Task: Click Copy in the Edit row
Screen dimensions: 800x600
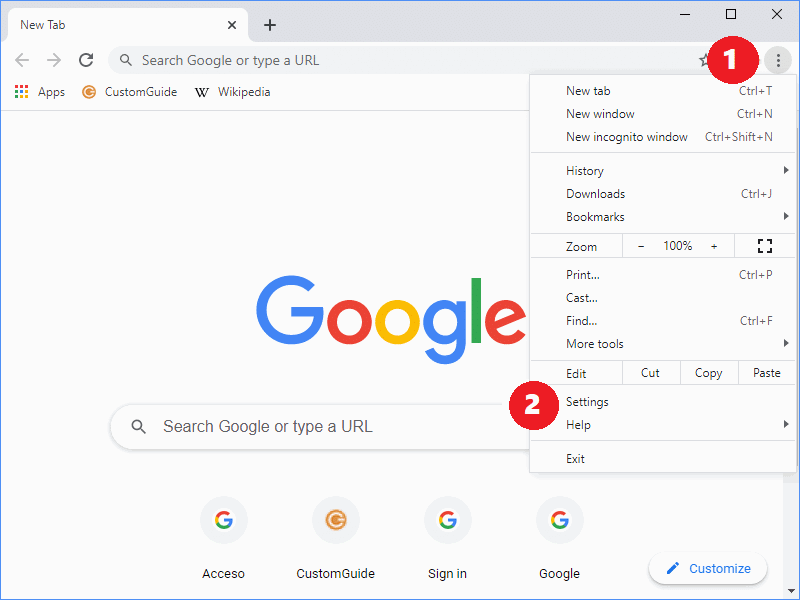Action: click(x=709, y=373)
